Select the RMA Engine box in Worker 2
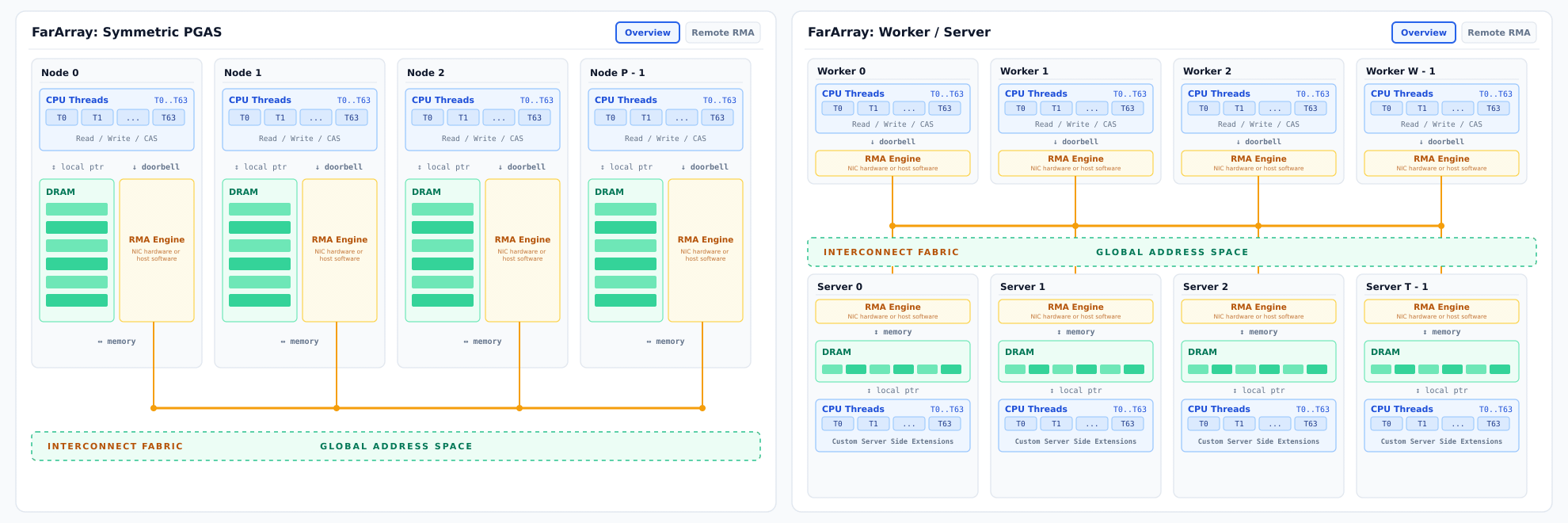The width and height of the screenshot is (1568, 523). click(1258, 163)
